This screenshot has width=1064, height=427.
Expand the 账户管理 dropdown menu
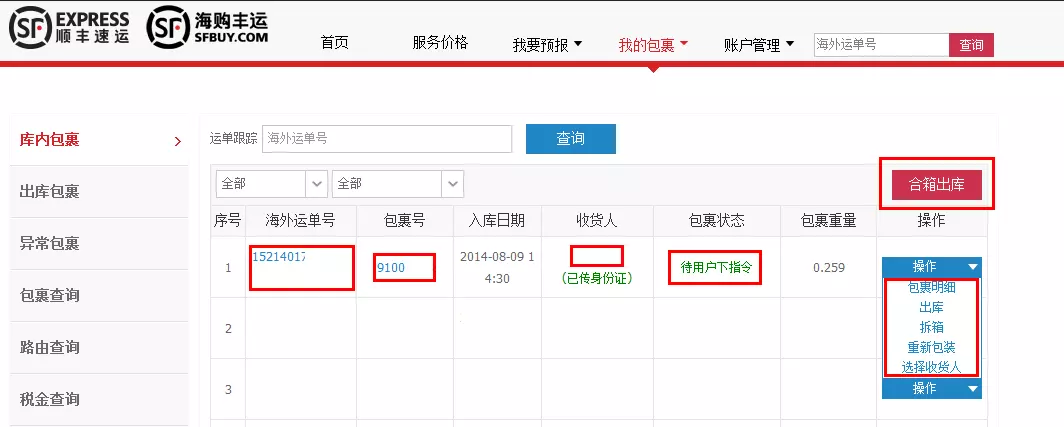pyautogui.click(x=759, y=45)
